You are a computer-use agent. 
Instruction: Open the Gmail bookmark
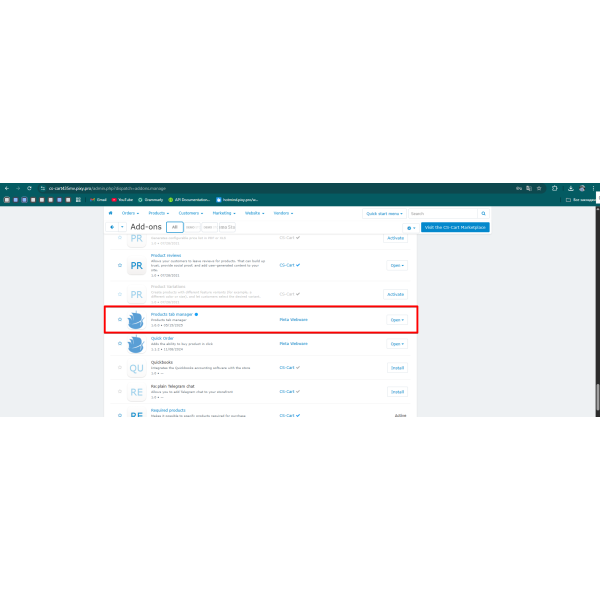click(x=98, y=200)
